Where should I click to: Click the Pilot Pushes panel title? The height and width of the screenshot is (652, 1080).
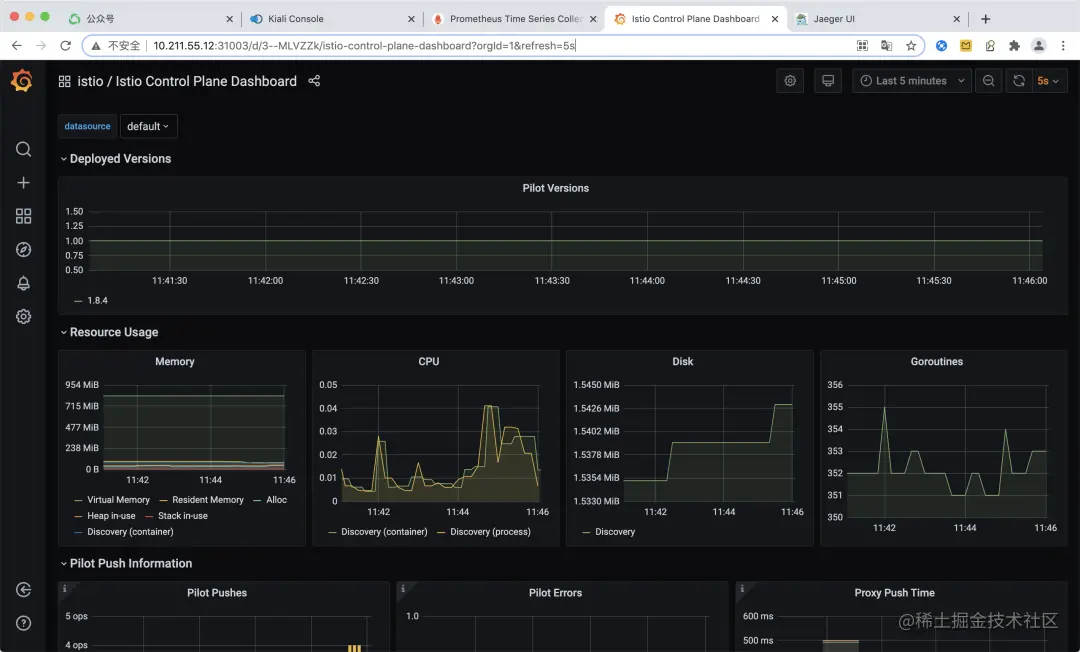click(217, 593)
